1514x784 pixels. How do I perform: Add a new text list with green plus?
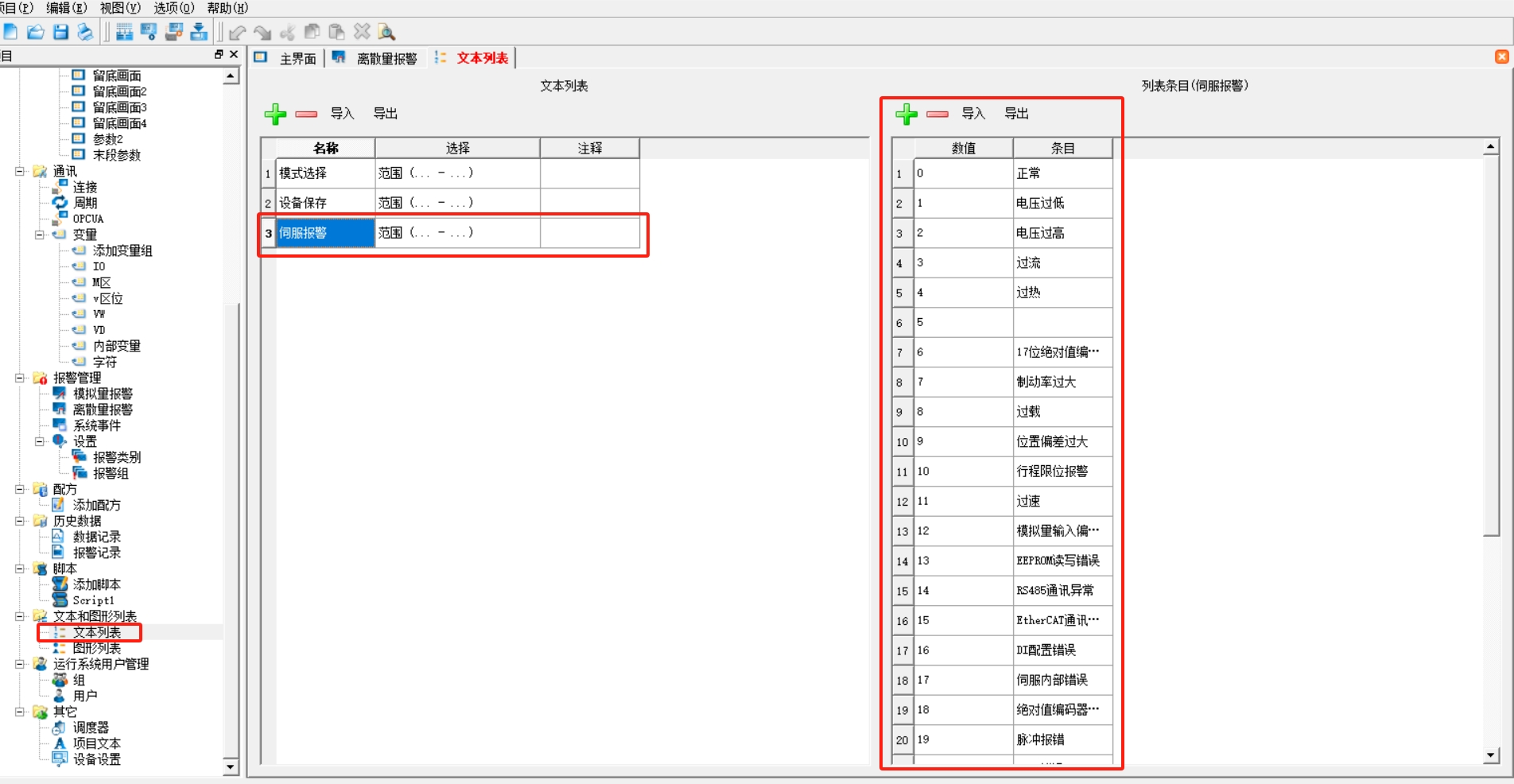[x=275, y=114]
